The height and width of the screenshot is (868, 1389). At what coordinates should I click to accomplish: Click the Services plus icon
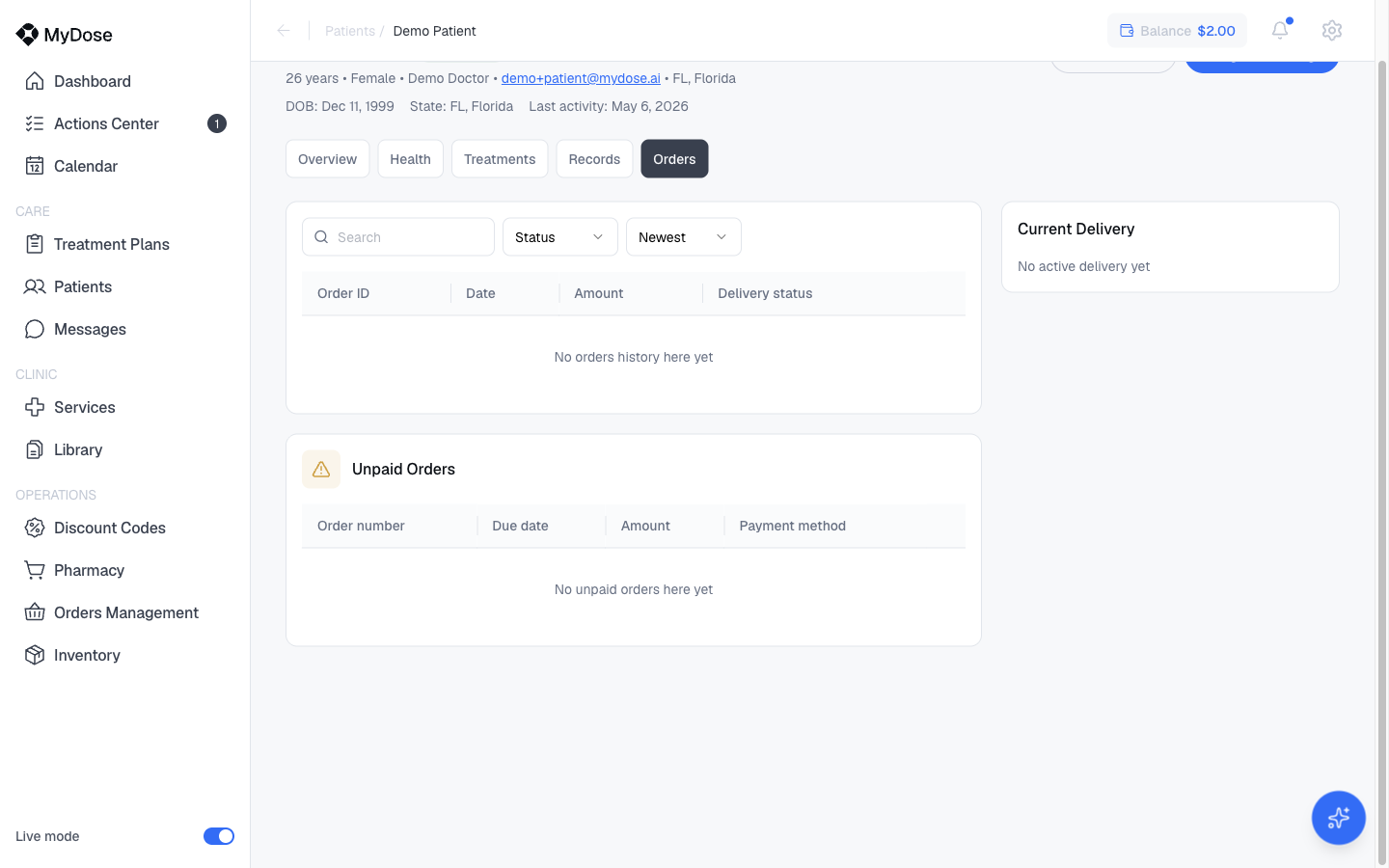(35, 407)
